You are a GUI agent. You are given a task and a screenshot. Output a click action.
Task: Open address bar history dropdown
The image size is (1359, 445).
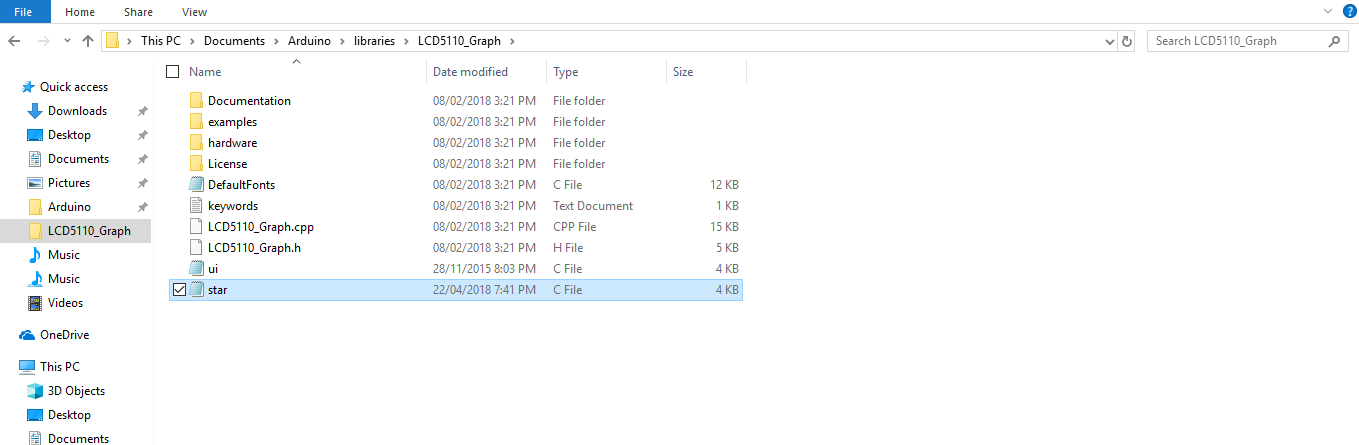coord(1110,42)
